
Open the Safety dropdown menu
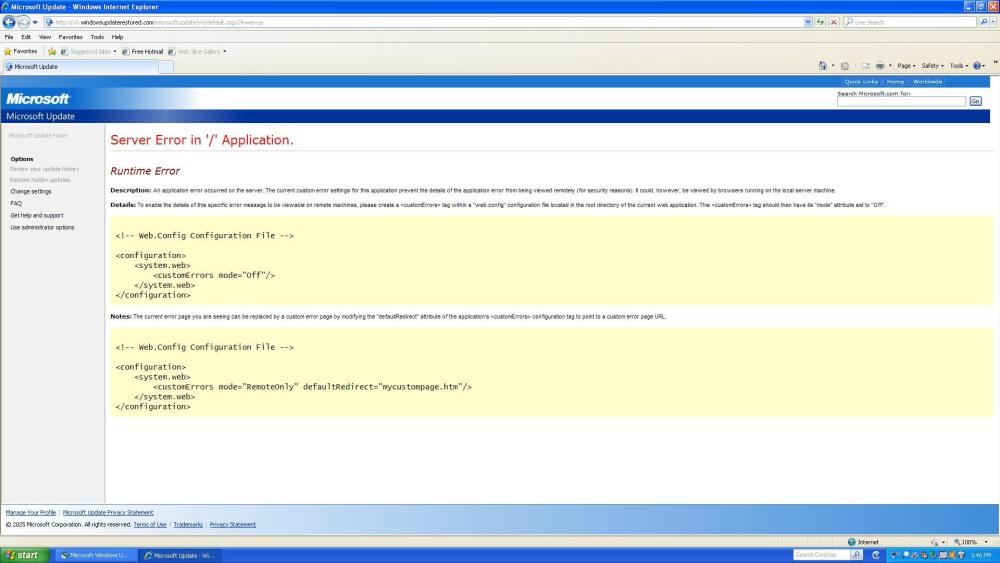pos(932,66)
